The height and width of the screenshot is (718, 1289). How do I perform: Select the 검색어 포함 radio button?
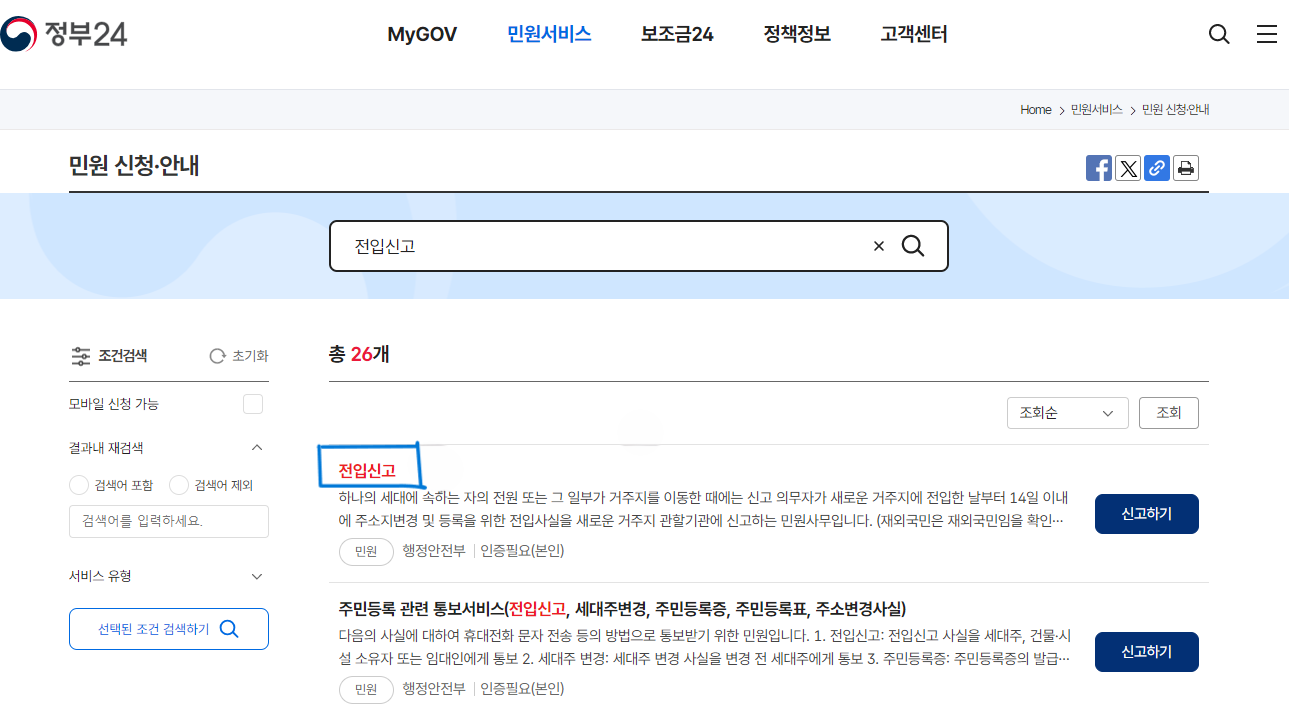tap(79, 485)
